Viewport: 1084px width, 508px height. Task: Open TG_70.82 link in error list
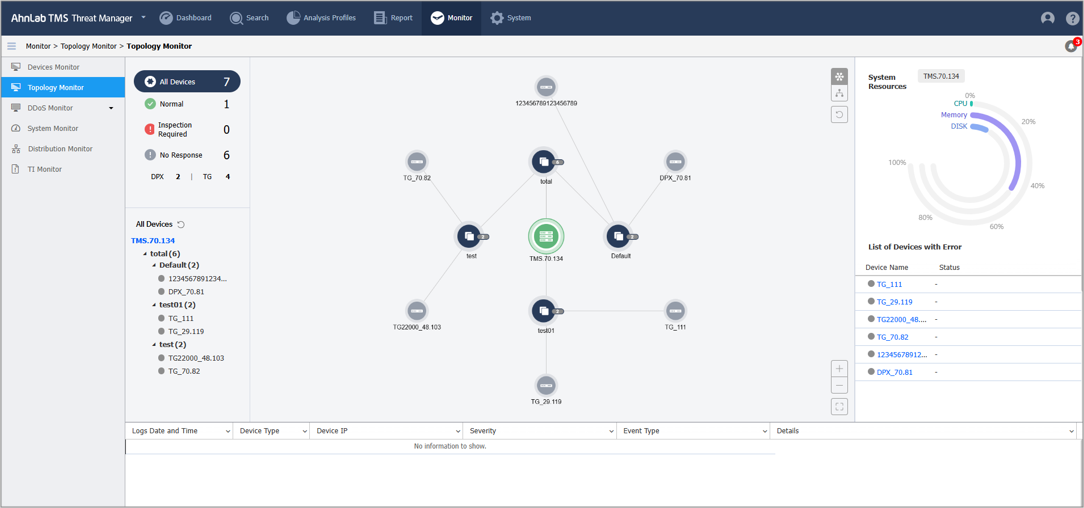892,337
